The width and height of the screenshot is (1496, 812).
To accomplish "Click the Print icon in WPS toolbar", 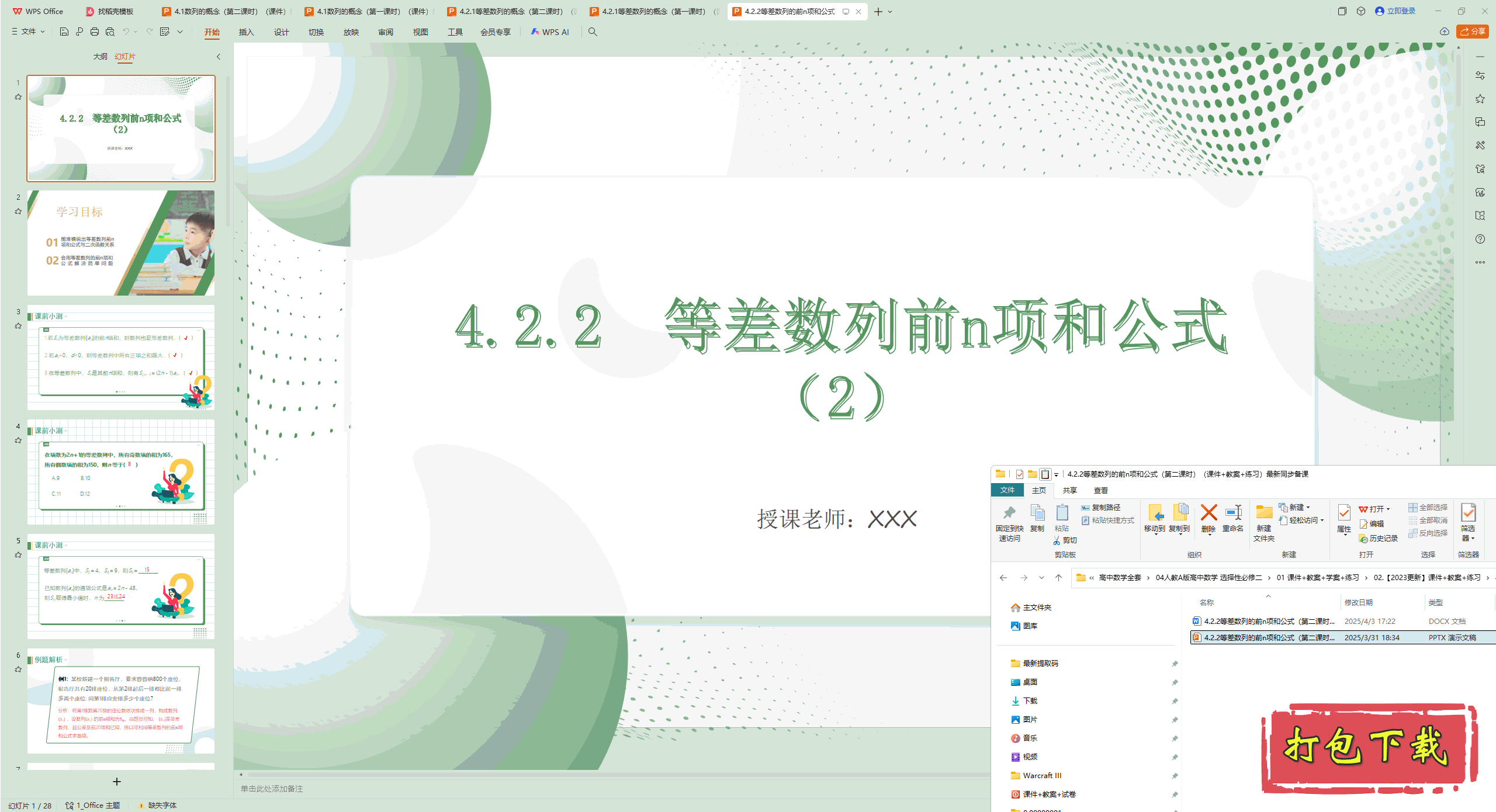I will tap(95, 32).
